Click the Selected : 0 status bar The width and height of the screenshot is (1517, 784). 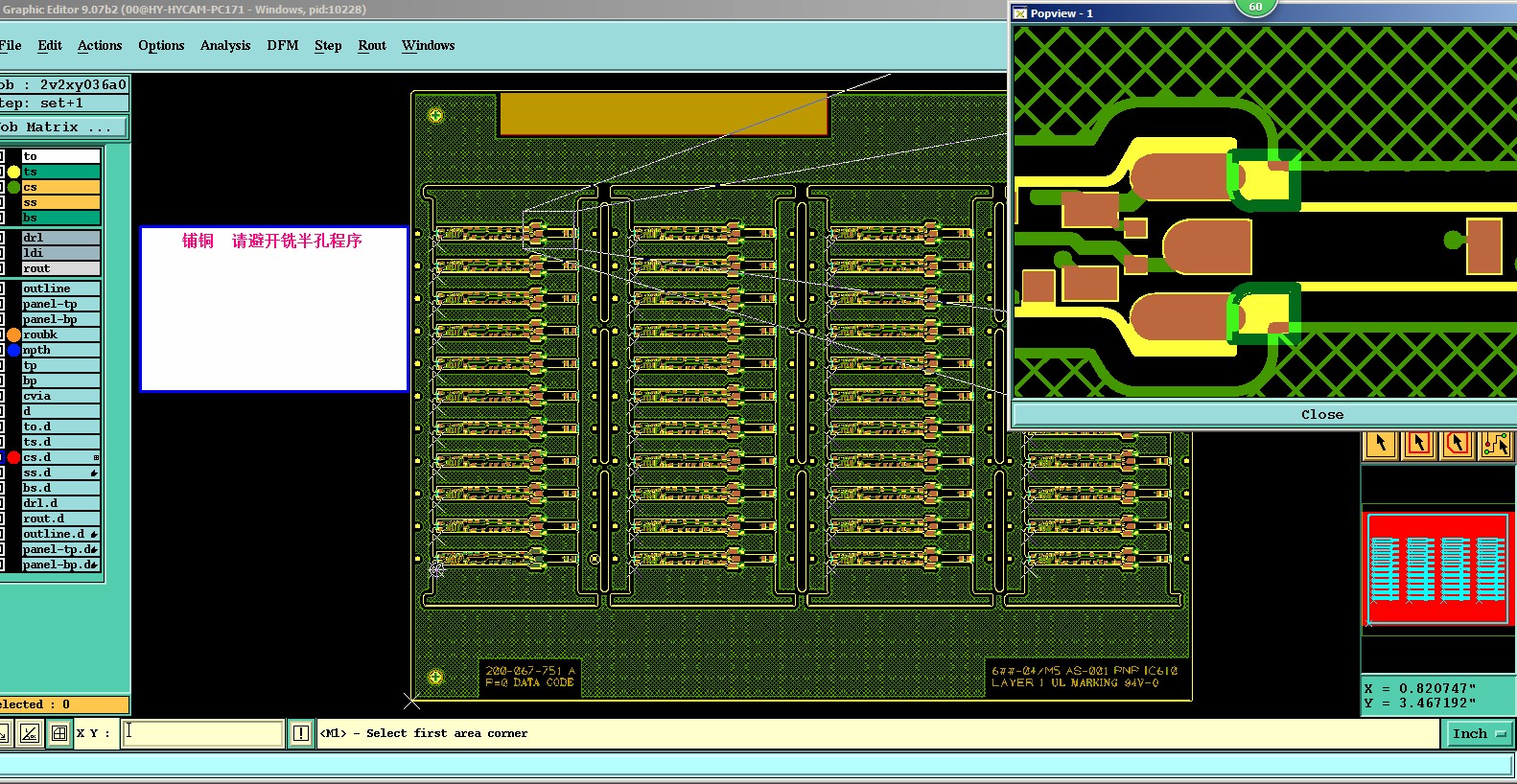[63, 704]
